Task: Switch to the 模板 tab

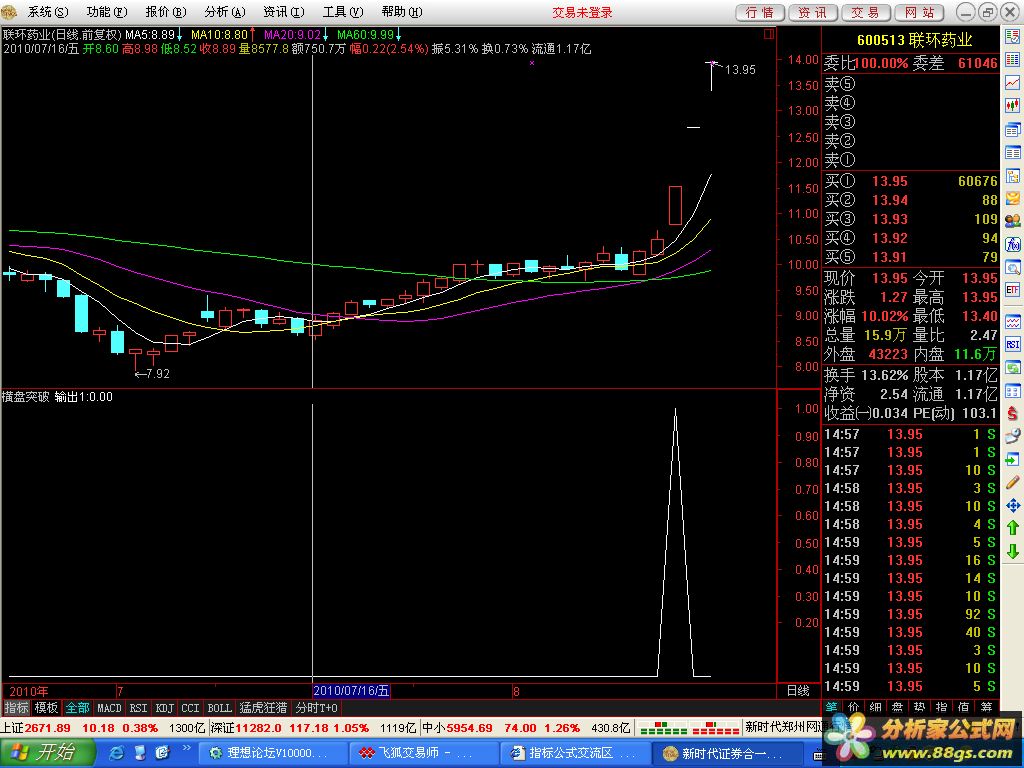Action: point(46,708)
